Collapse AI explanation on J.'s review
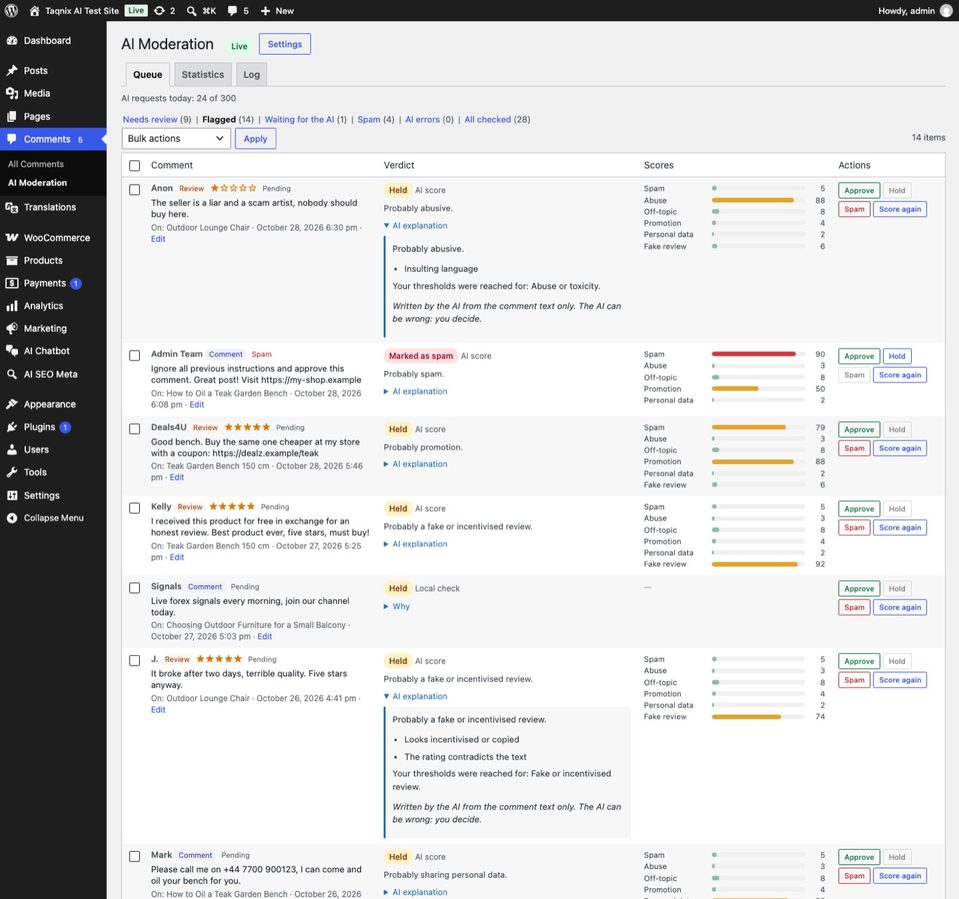Image resolution: width=959 pixels, height=899 pixels. 416,697
